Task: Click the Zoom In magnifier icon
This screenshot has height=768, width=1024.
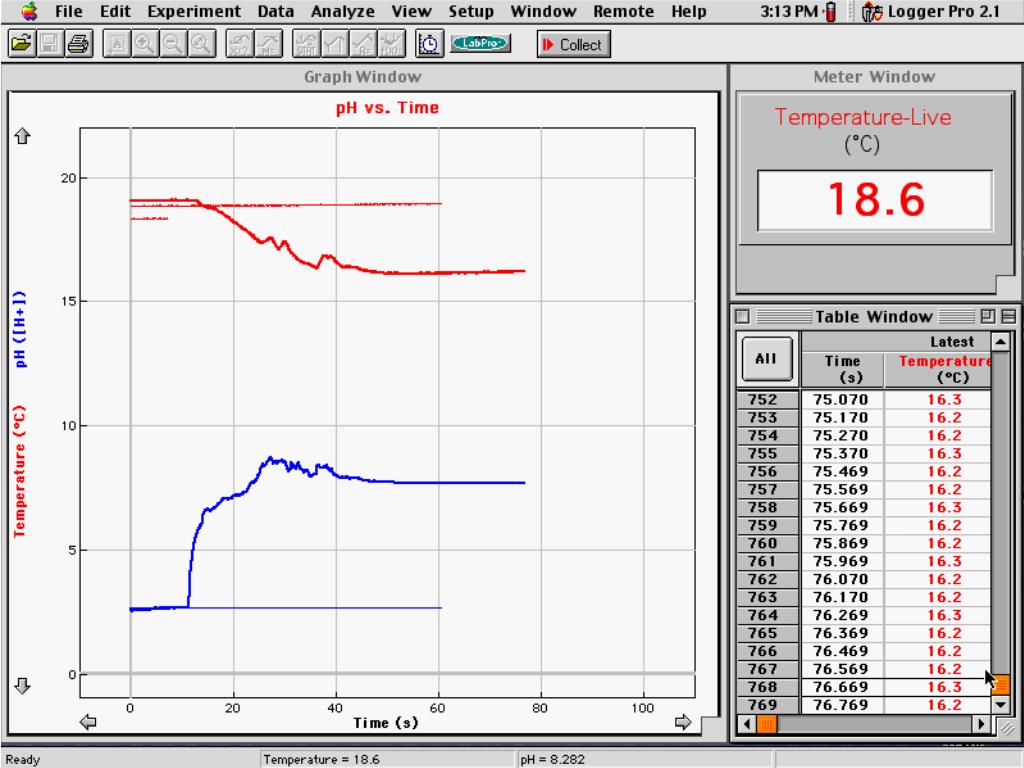Action: pyautogui.click(x=144, y=44)
